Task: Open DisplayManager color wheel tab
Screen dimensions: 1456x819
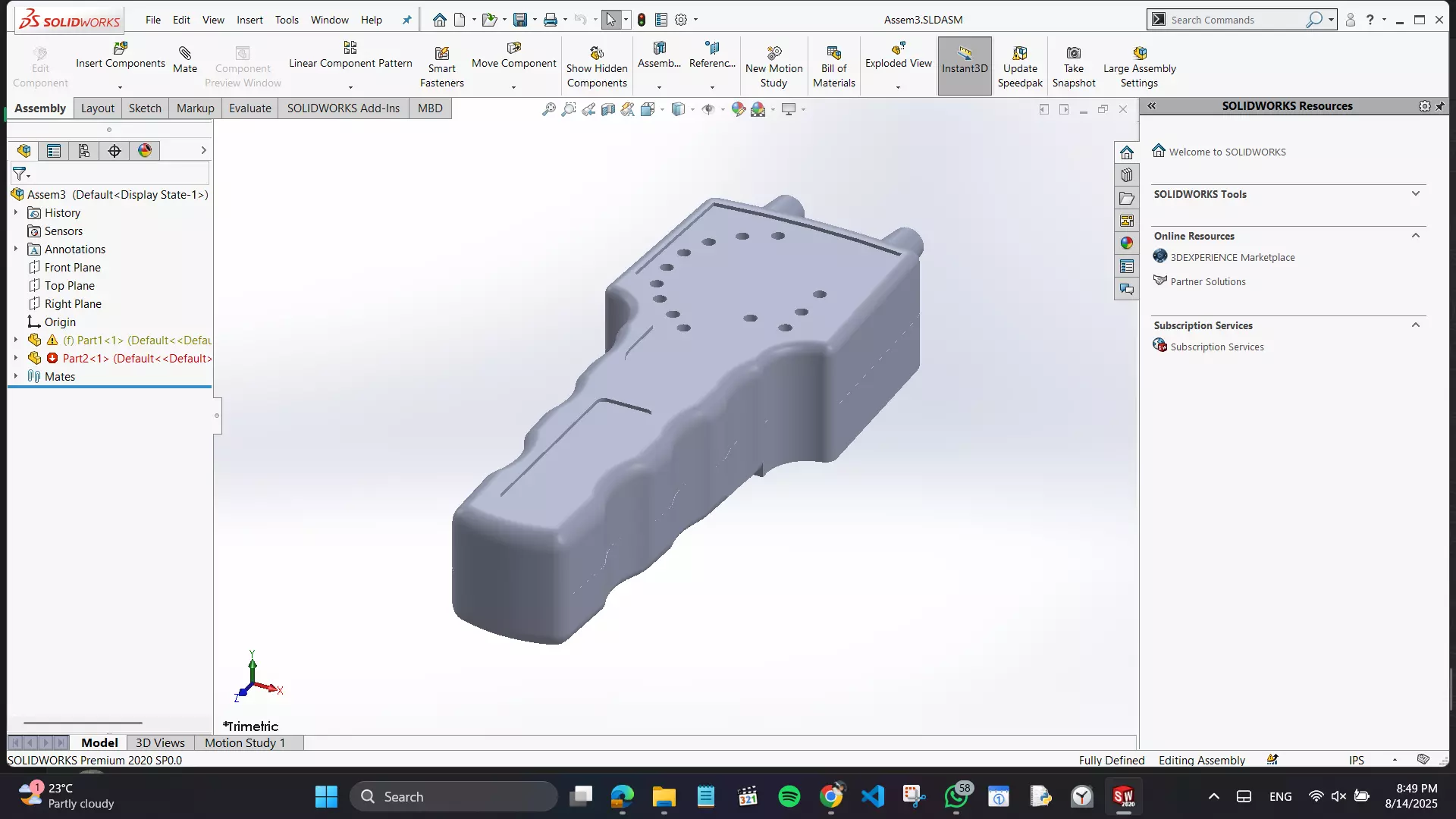Action: (x=145, y=151)
